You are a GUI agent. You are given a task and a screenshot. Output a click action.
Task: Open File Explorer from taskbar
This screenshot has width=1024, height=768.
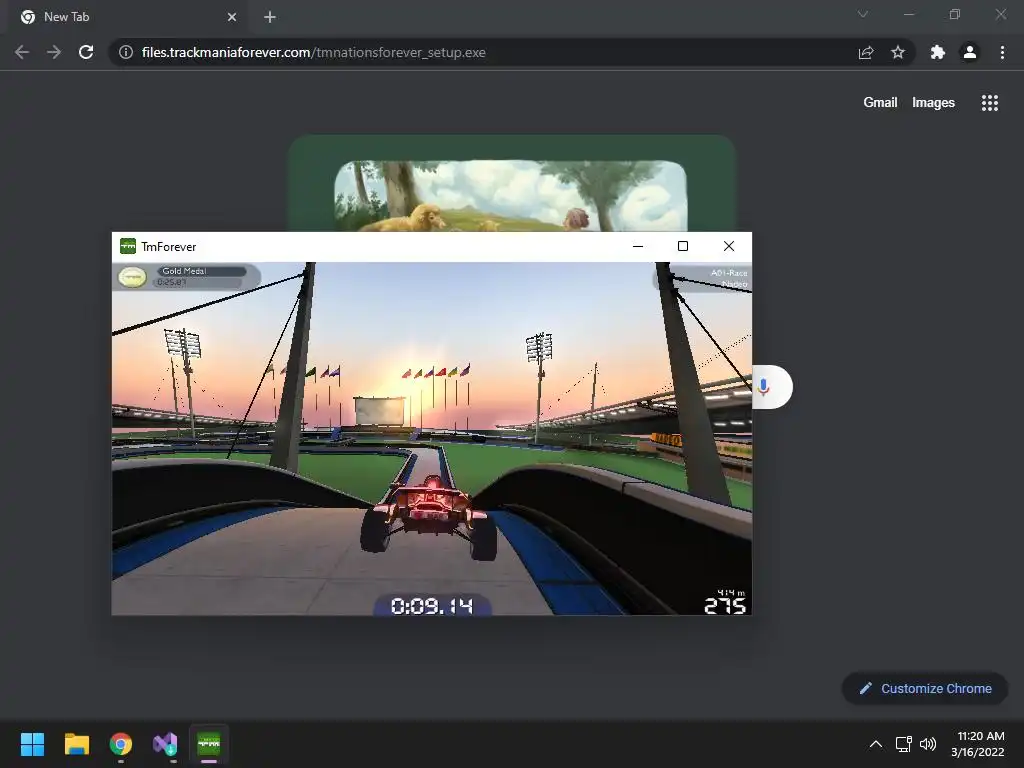tap(76, 744)
